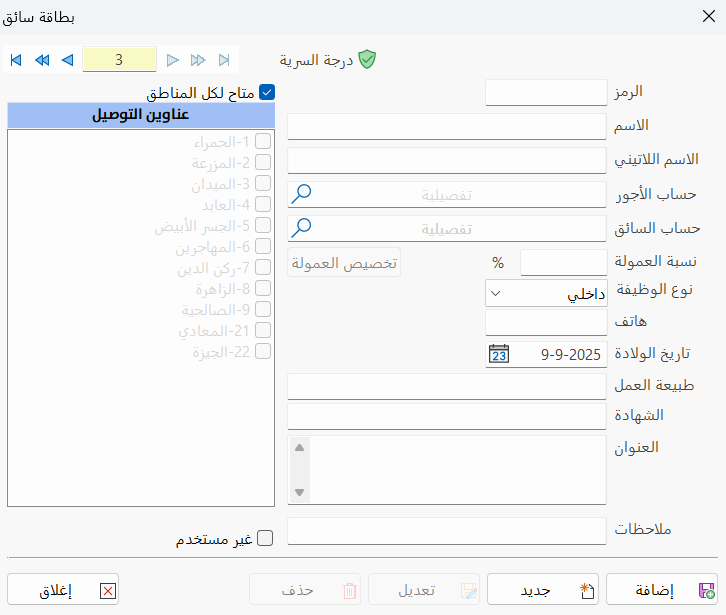Click the record number box showing 3
The height and width of the screenshot is (615, 726).
[x=119, y=59]
